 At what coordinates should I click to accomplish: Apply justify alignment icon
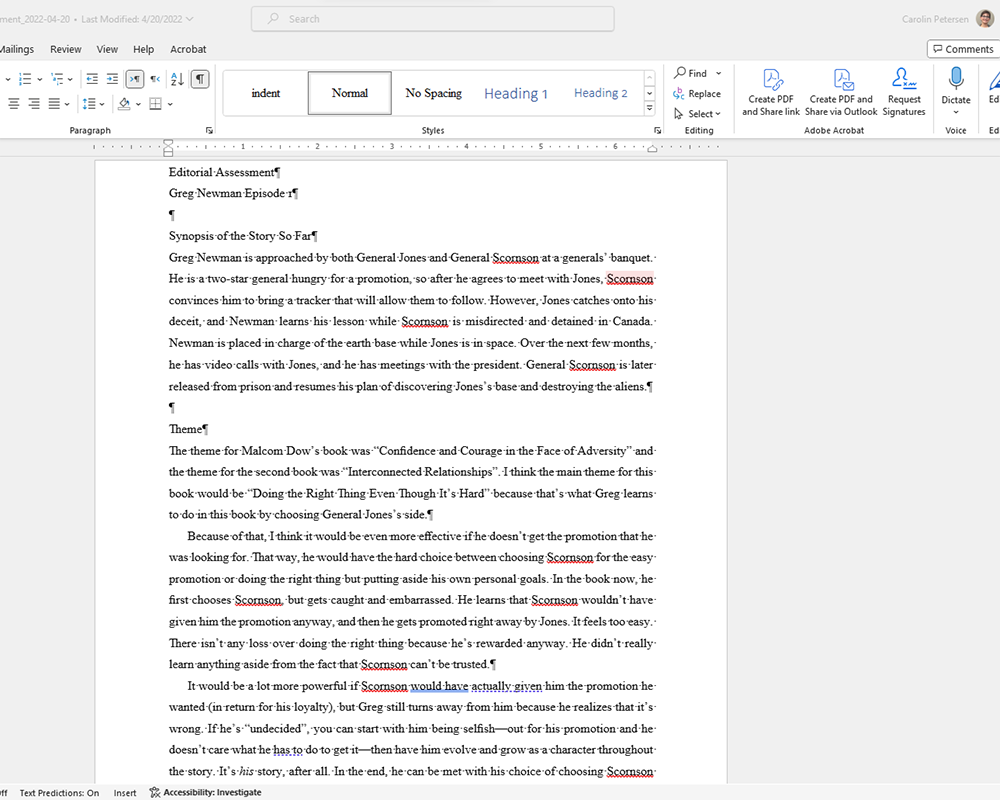pyautogui.click(x=55, y=103)
